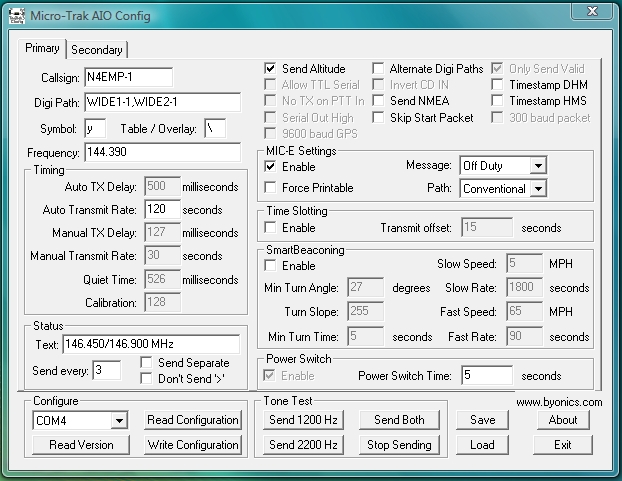The height and width of the screenshot is (481, 622).
Task: Click the Save button
Action: [482, 420]
